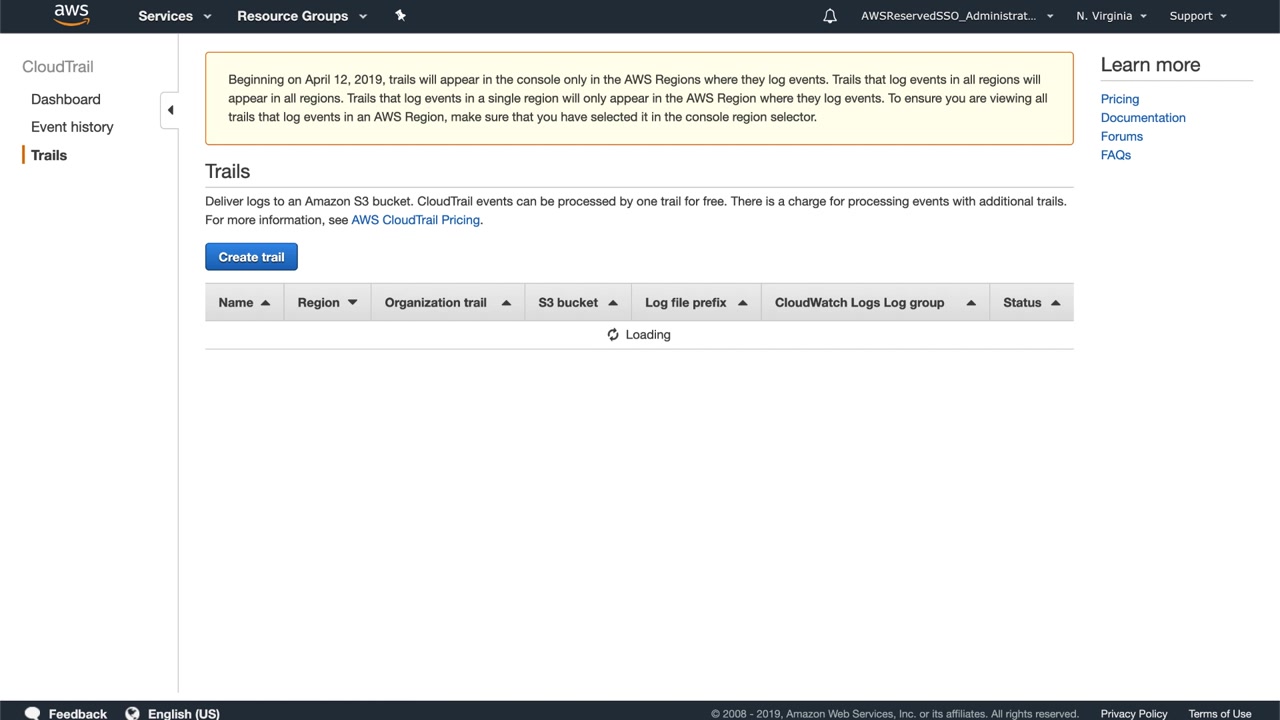The image size is (1280, 720).
Task: Click the Trails page heading
Action: (228, 171)
